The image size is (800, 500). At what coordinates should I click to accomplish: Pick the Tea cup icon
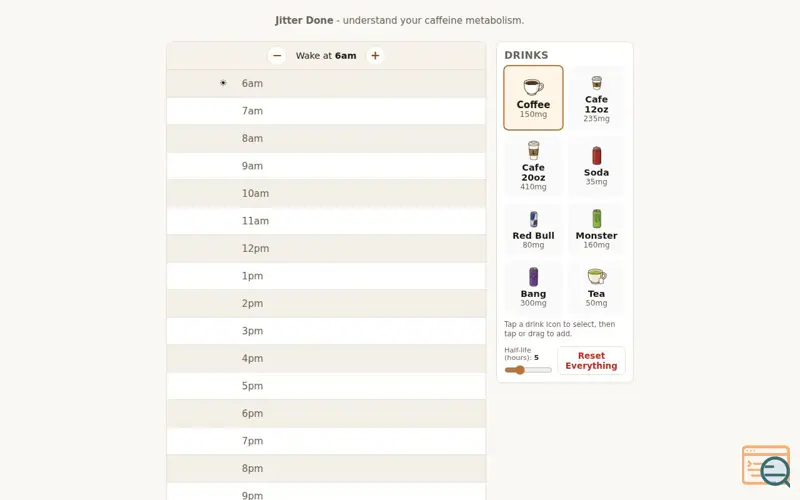pyautogui.click(x=596, y=287)
